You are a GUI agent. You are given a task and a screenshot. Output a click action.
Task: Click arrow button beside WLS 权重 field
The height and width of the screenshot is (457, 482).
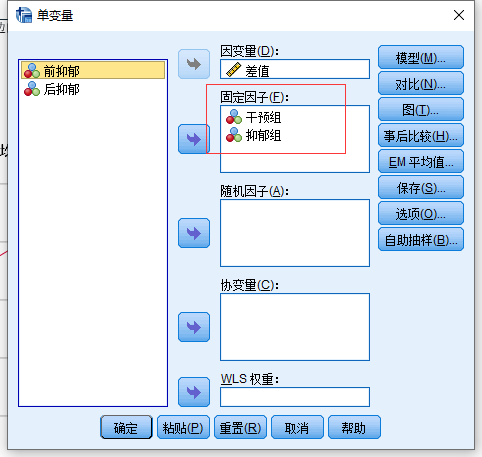tap(194, 392)
